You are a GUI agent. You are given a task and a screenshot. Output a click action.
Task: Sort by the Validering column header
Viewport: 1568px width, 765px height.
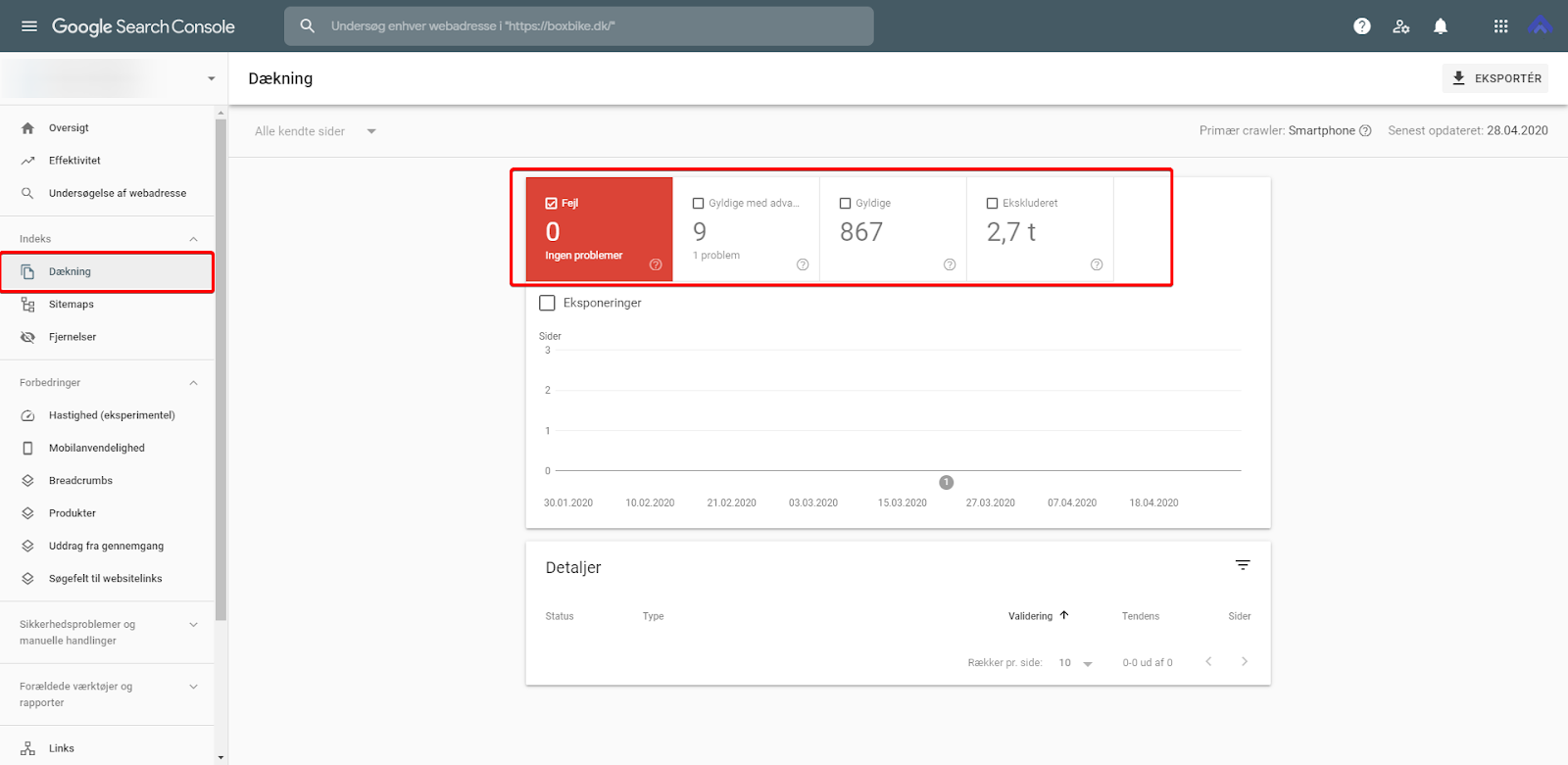[1031, 616]
